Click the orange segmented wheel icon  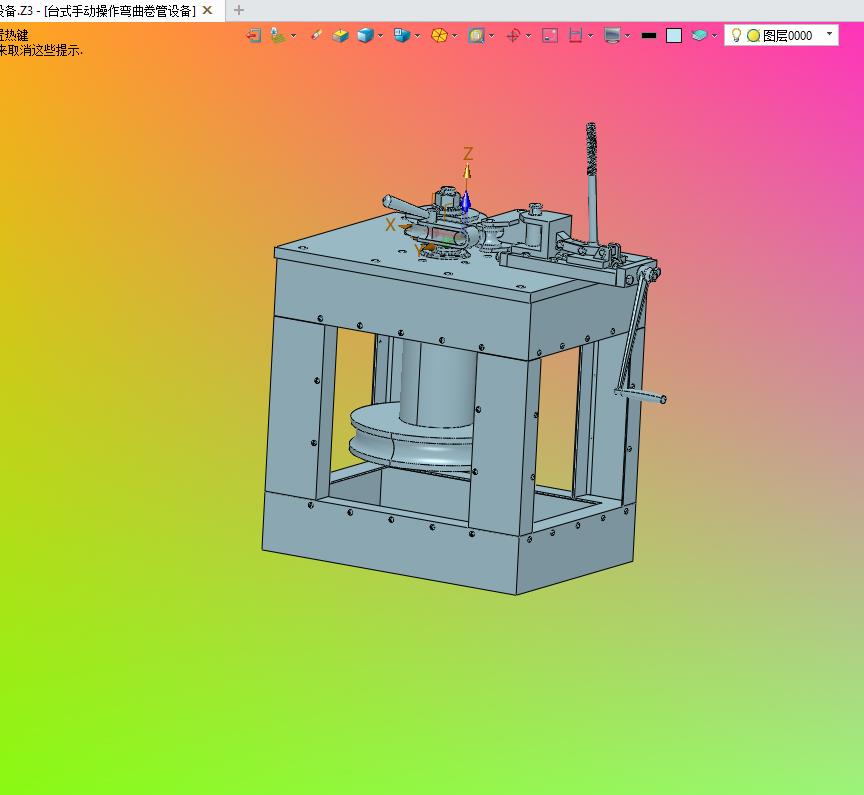[439, 36]
